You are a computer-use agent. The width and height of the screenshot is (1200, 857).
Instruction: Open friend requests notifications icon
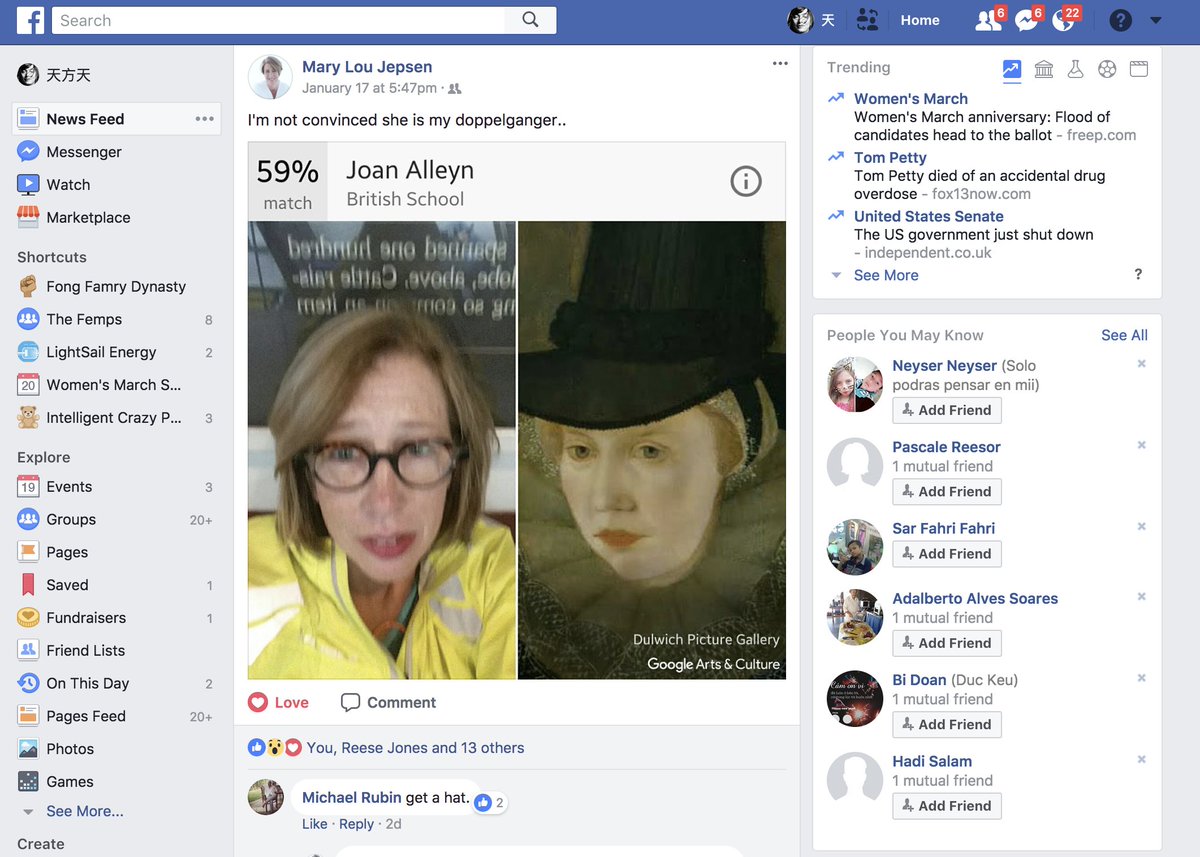988,20
